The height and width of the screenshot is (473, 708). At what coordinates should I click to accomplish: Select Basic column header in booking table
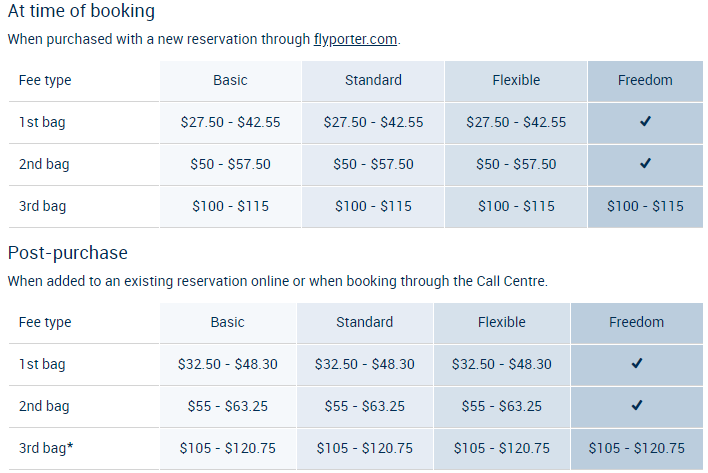point(230,80)
